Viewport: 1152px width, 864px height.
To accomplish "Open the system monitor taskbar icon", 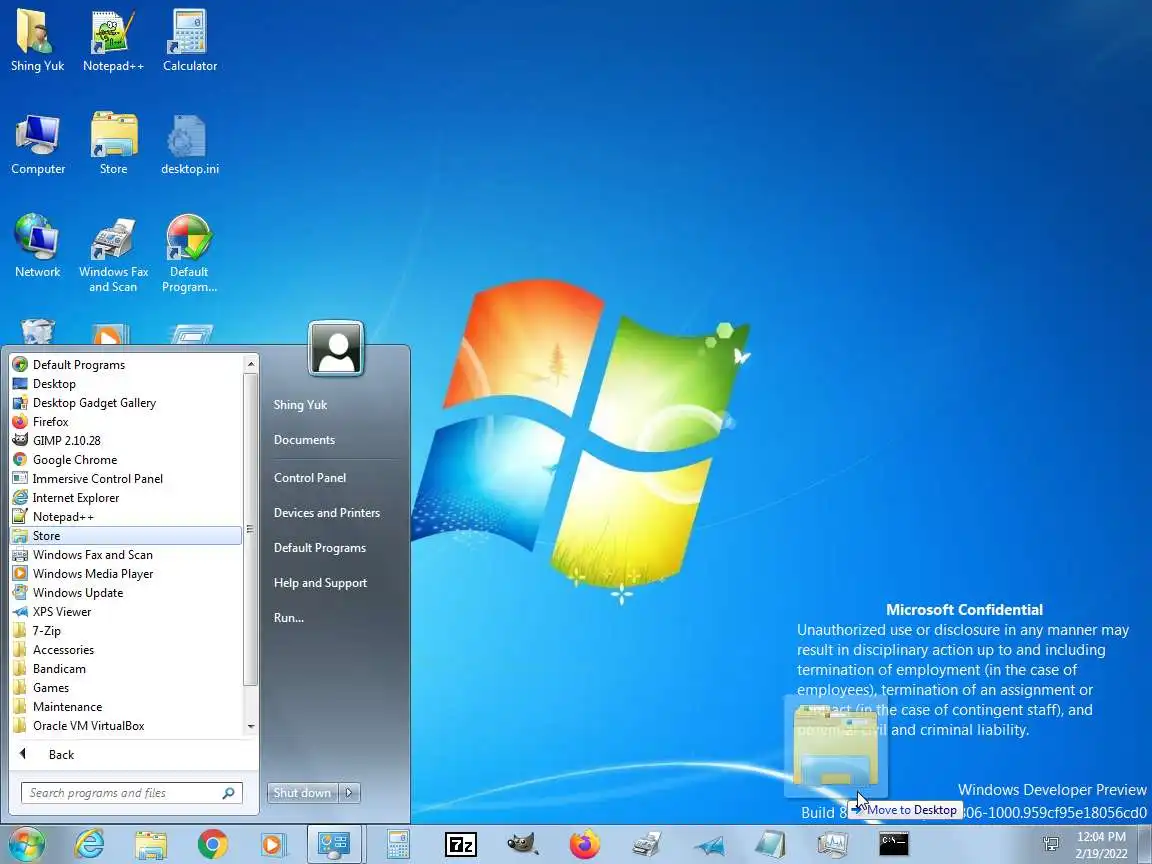I will point(832,844).
